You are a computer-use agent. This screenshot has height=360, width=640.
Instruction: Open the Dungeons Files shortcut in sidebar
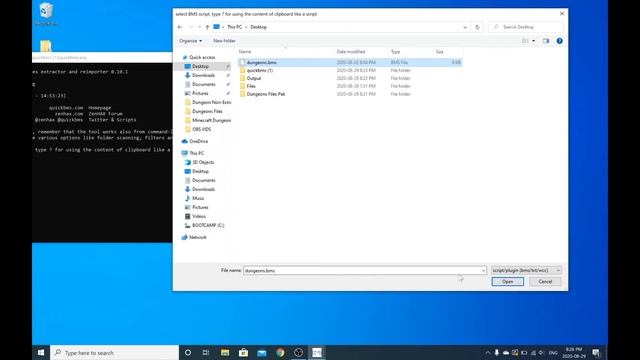(x=207, y=111)
